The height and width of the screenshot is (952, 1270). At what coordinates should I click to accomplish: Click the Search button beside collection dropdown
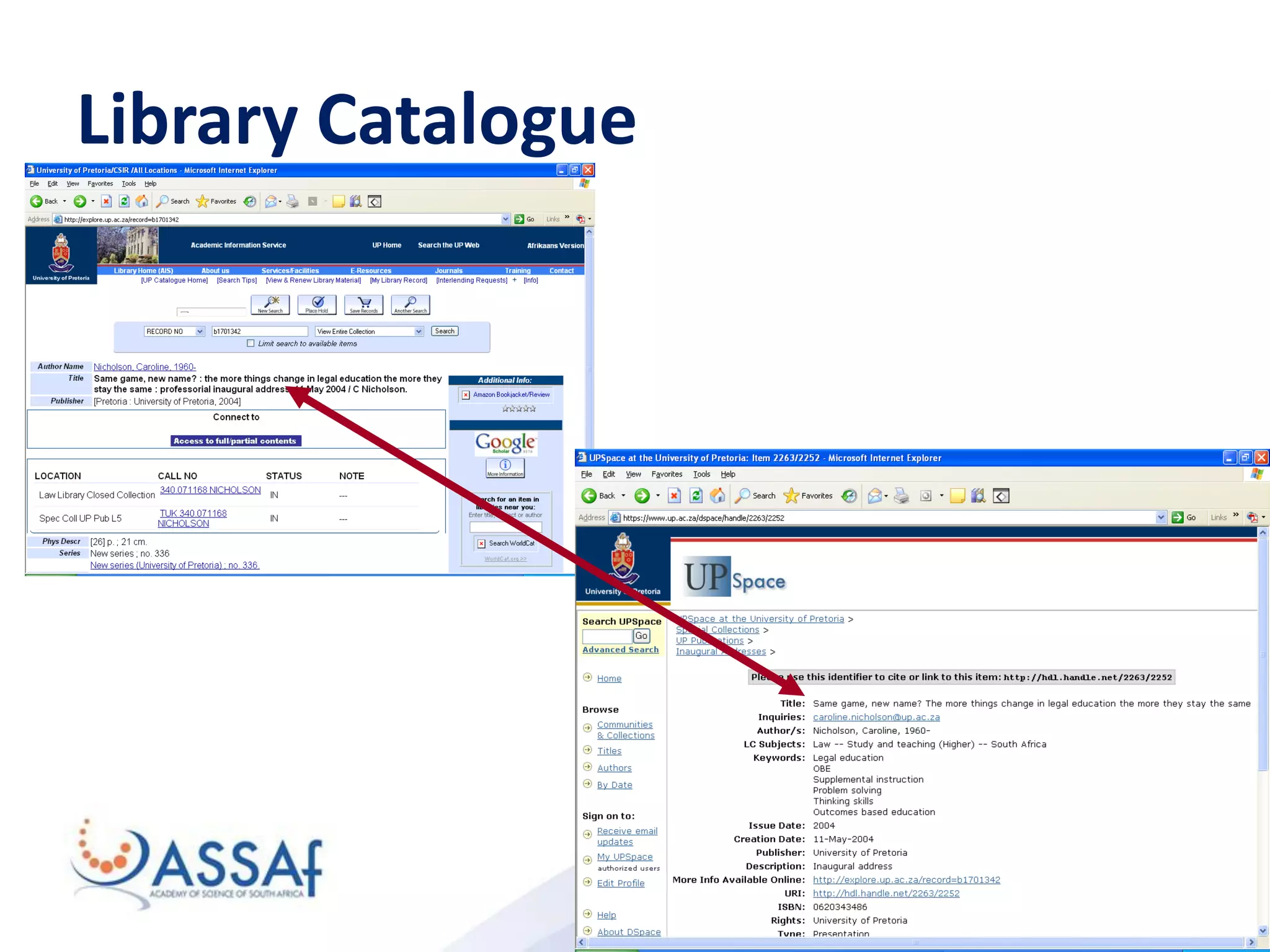tap(445, 331)
